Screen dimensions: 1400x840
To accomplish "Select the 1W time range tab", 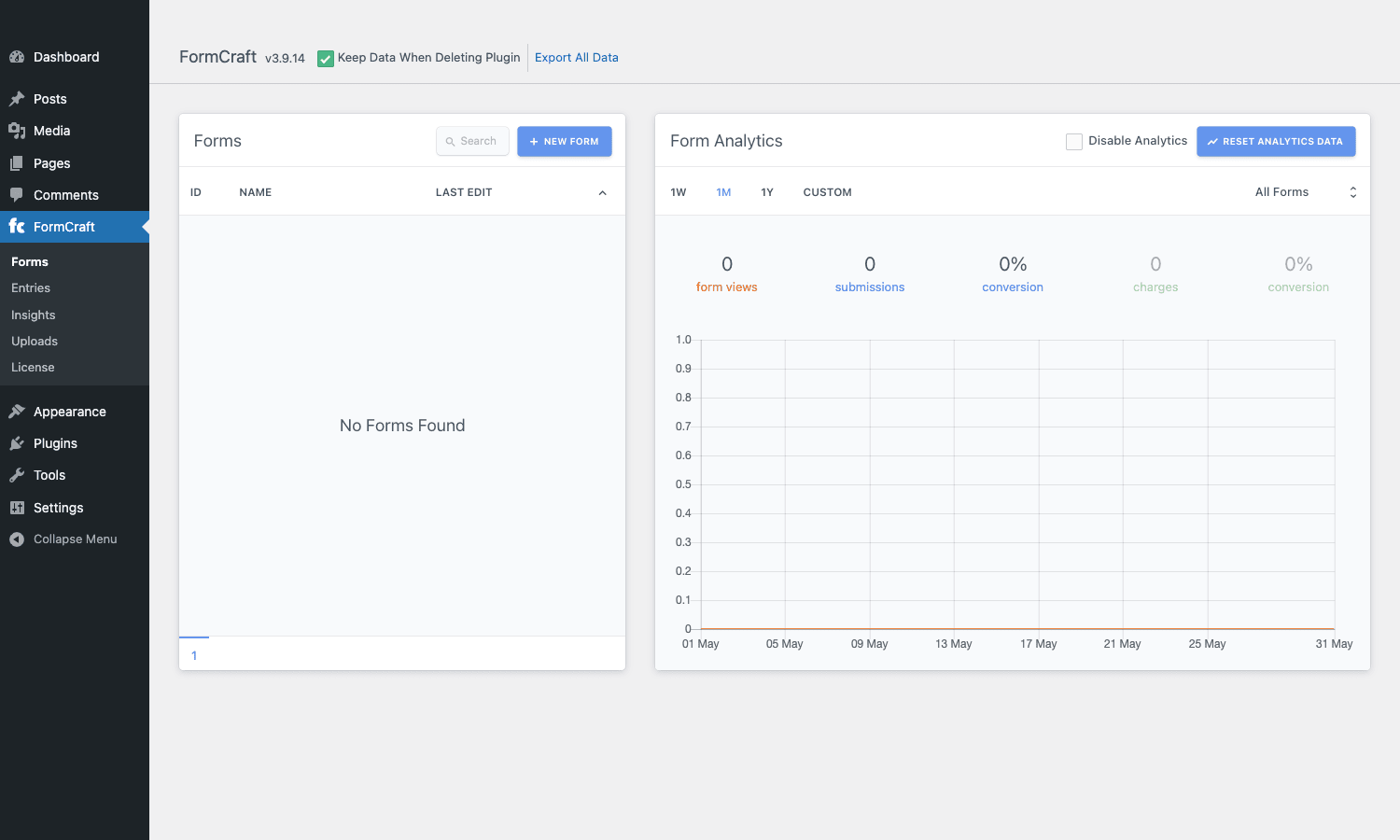I will pos(679,192).
